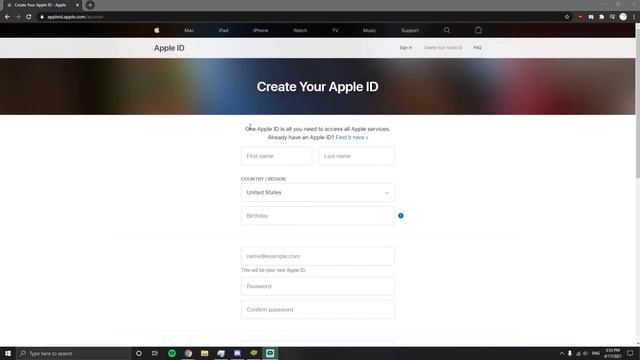
Task: Open iPhone menu in Apple navigation
Action: coord(260,31)
